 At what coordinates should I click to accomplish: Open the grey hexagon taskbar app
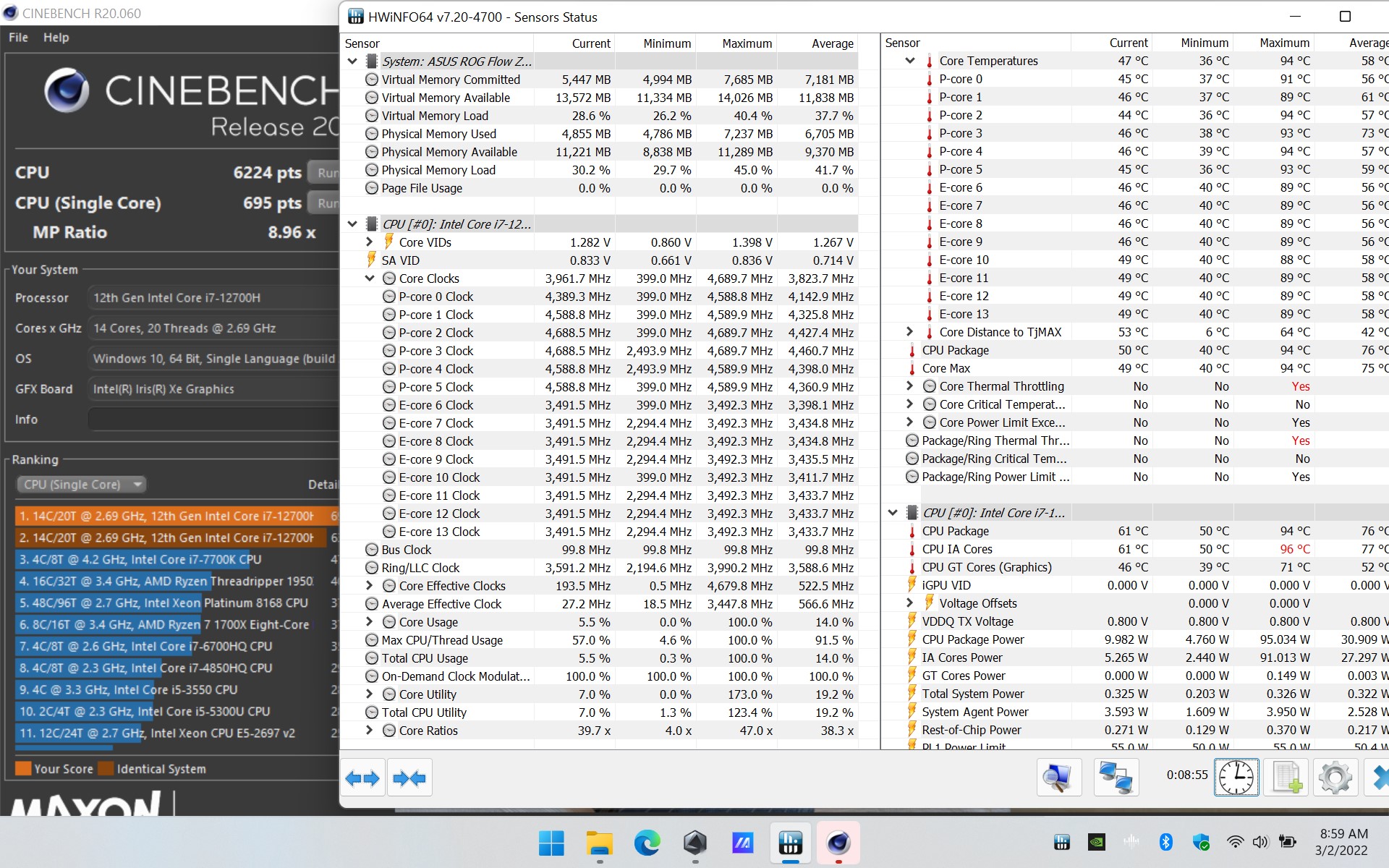[695, 843]
